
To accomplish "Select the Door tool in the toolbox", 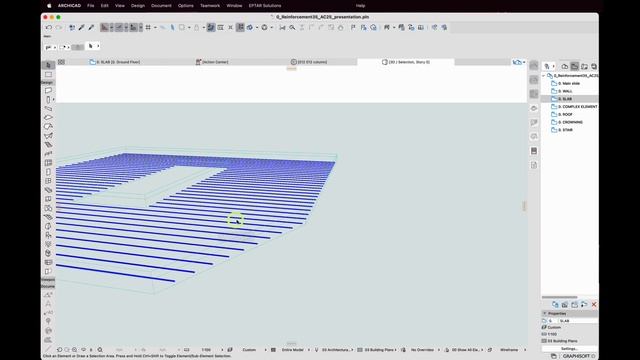I will coord(48,172).
